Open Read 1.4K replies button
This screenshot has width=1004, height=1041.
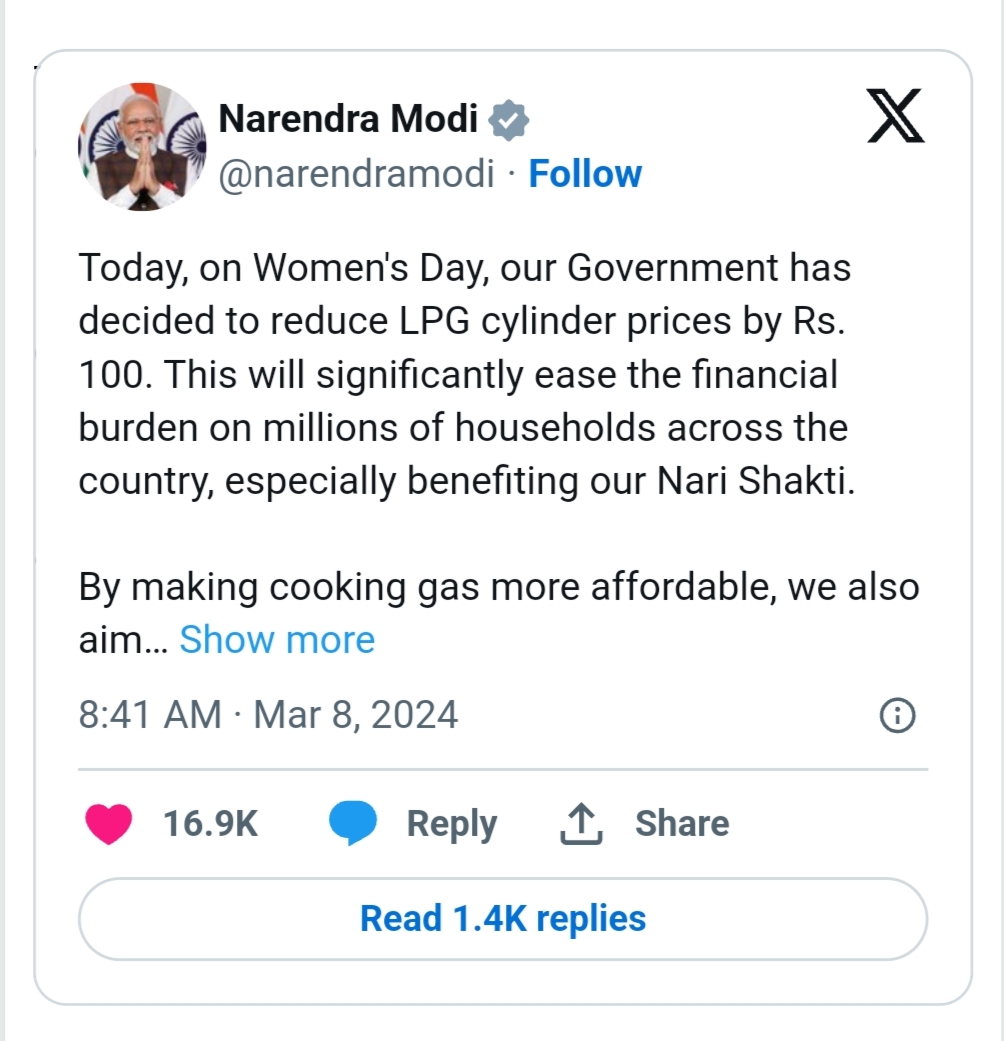click(x=503, y=918)
